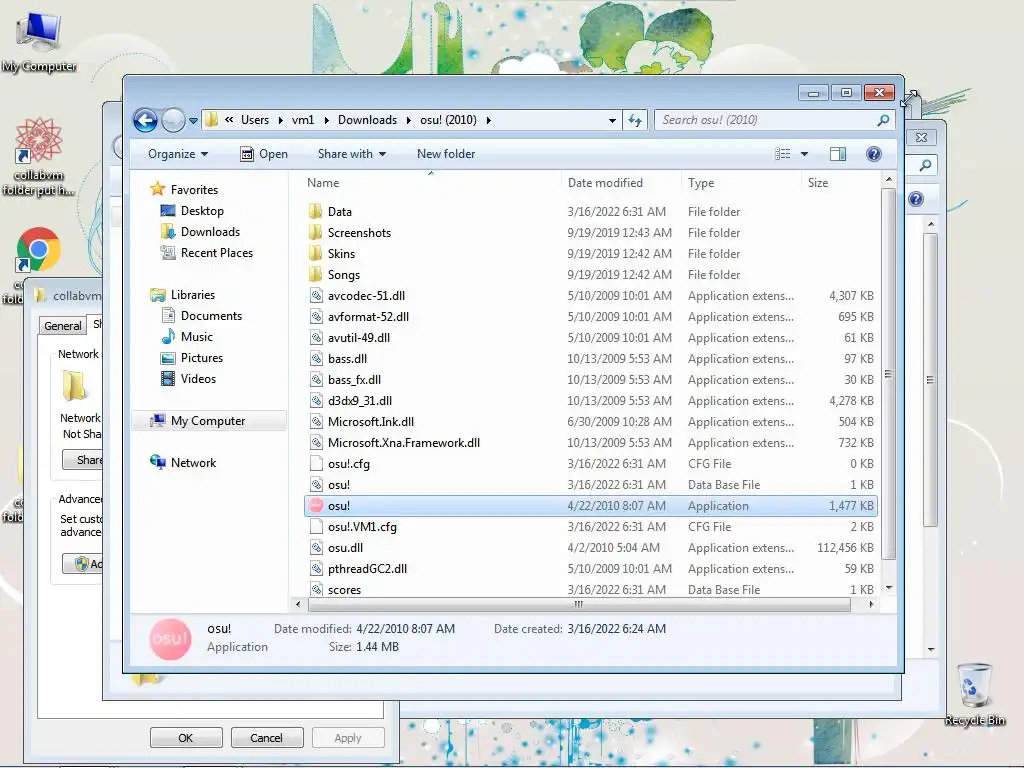Open the Recycle Bin desktop icon

point(974,694)
